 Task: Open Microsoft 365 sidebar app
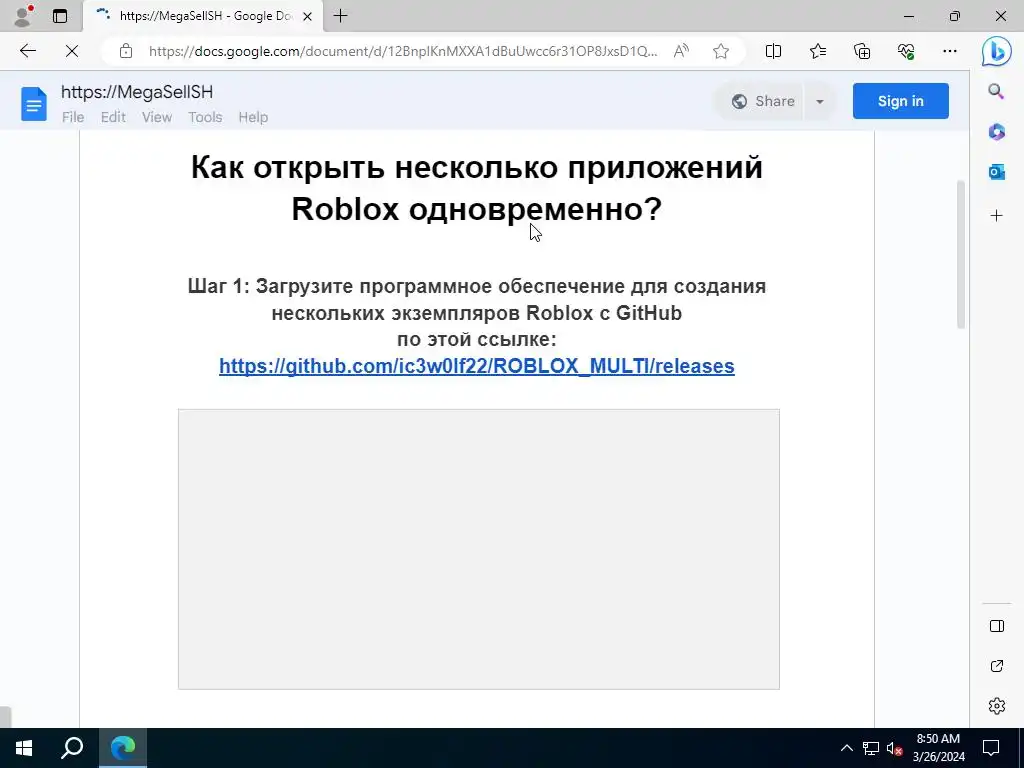click(x=996, y=132)
